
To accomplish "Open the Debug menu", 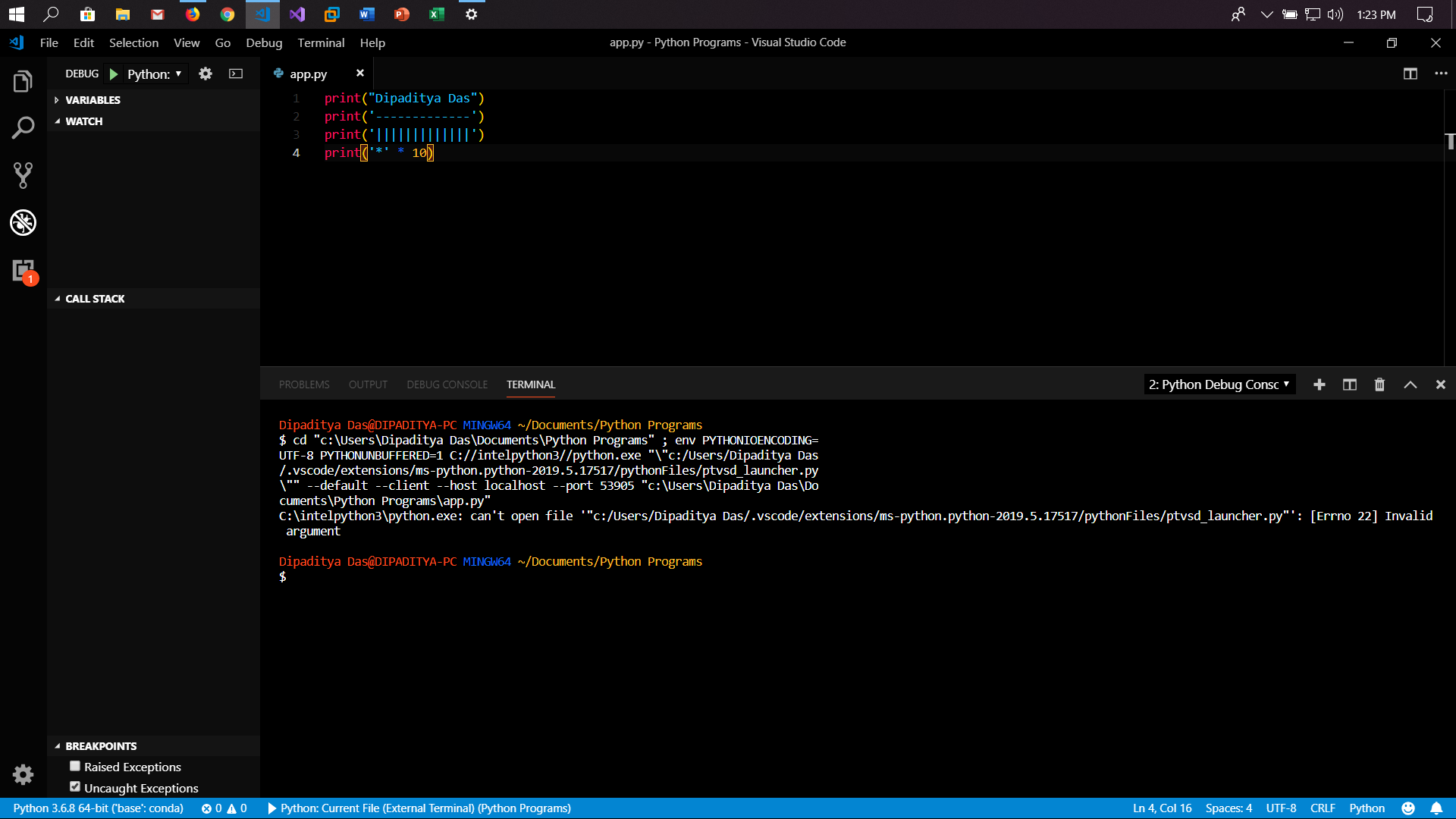I will tap(263, 42).
